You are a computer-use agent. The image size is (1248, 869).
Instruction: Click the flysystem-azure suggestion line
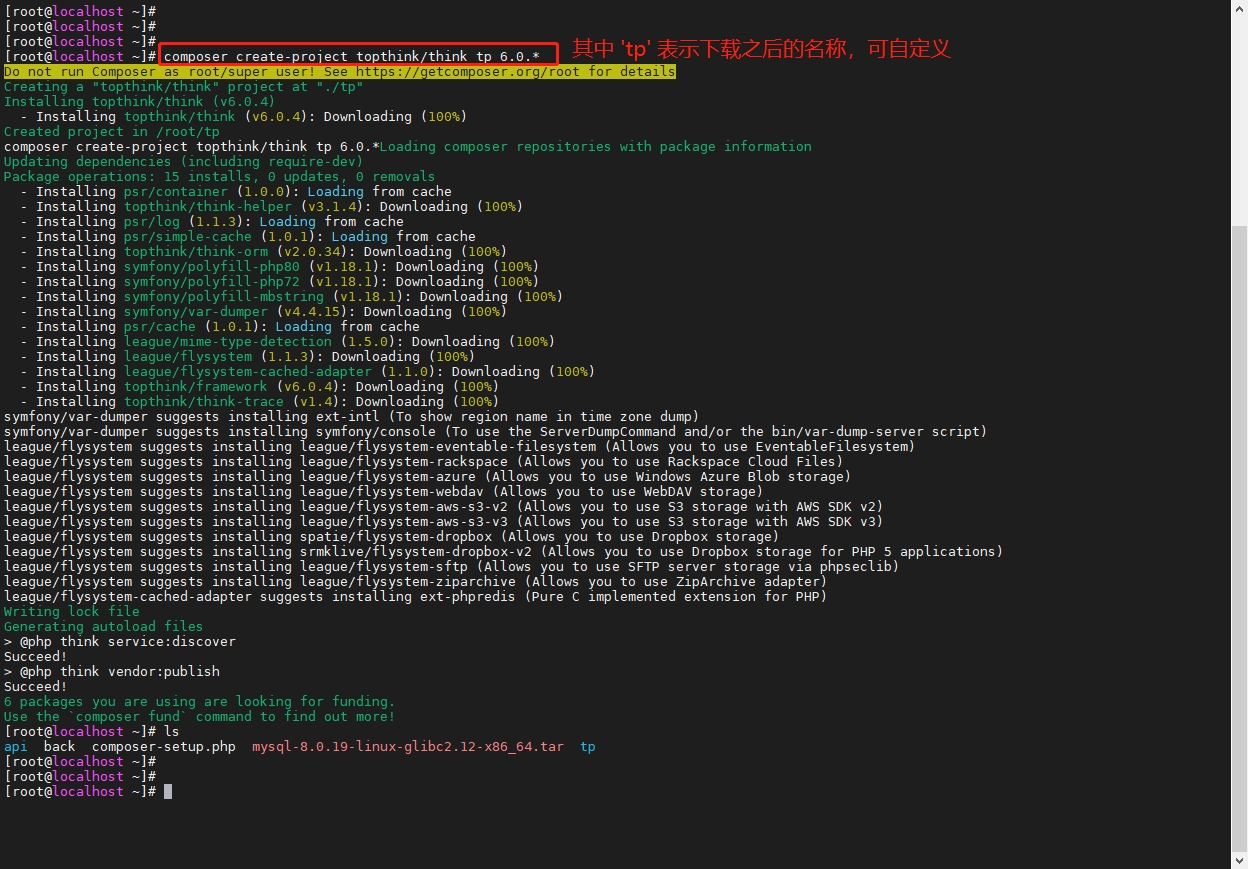pyautogui.click(x=428, y=477)
